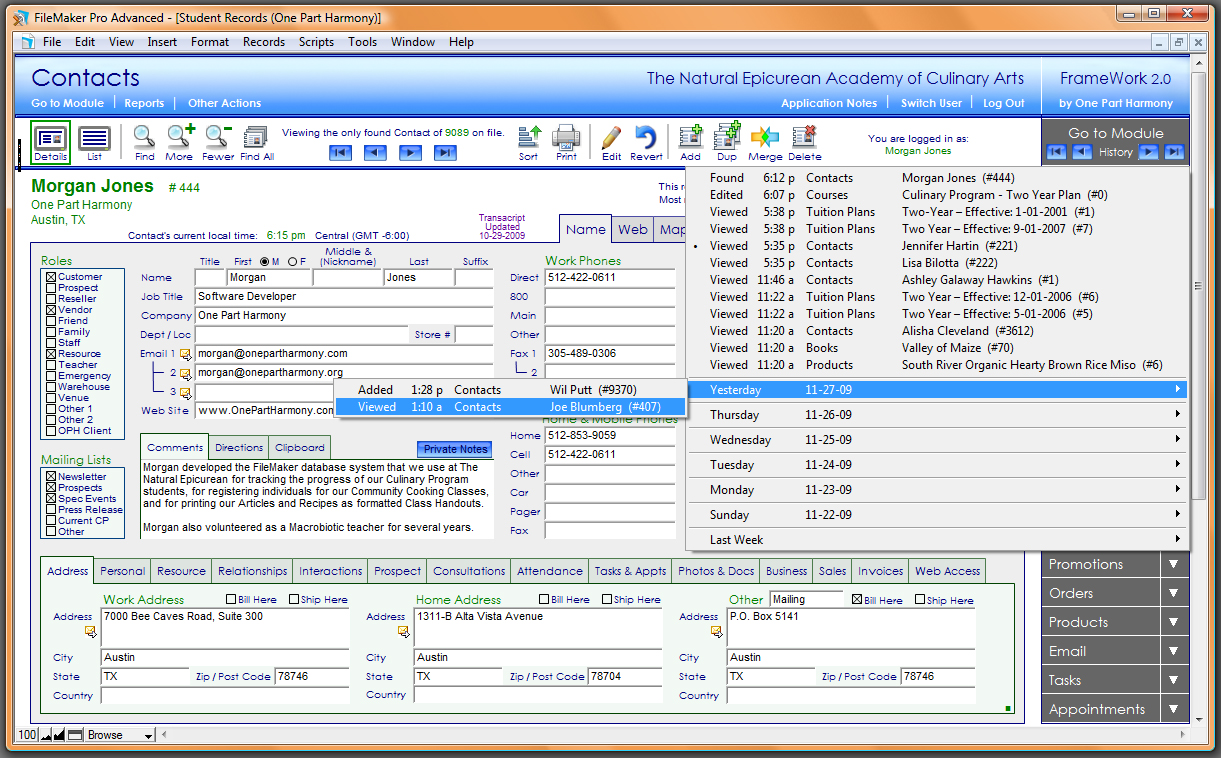Enable Press Release mailing list checkbox

click(x=51, y=510)
